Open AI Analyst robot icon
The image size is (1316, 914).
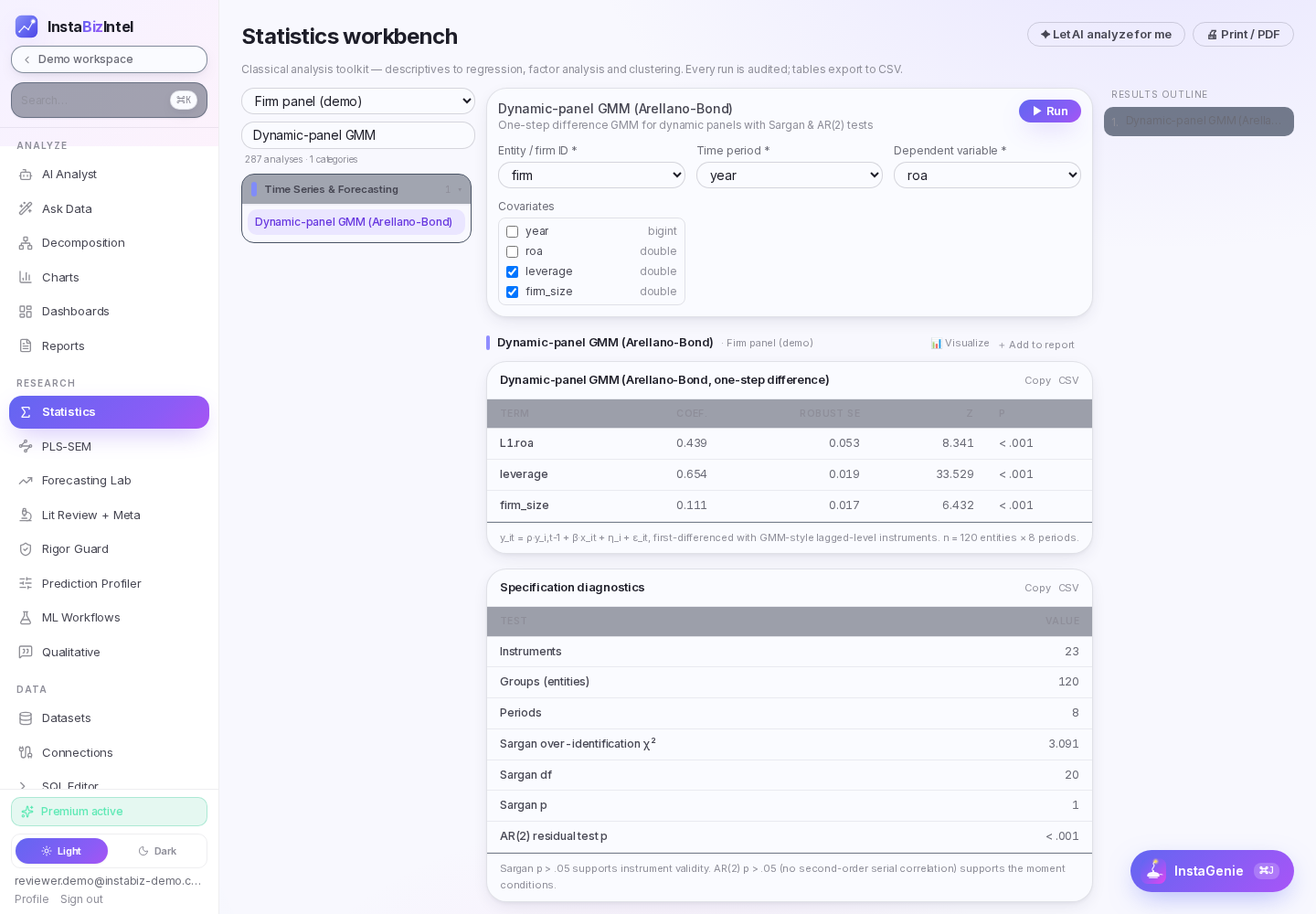[26, 175]
